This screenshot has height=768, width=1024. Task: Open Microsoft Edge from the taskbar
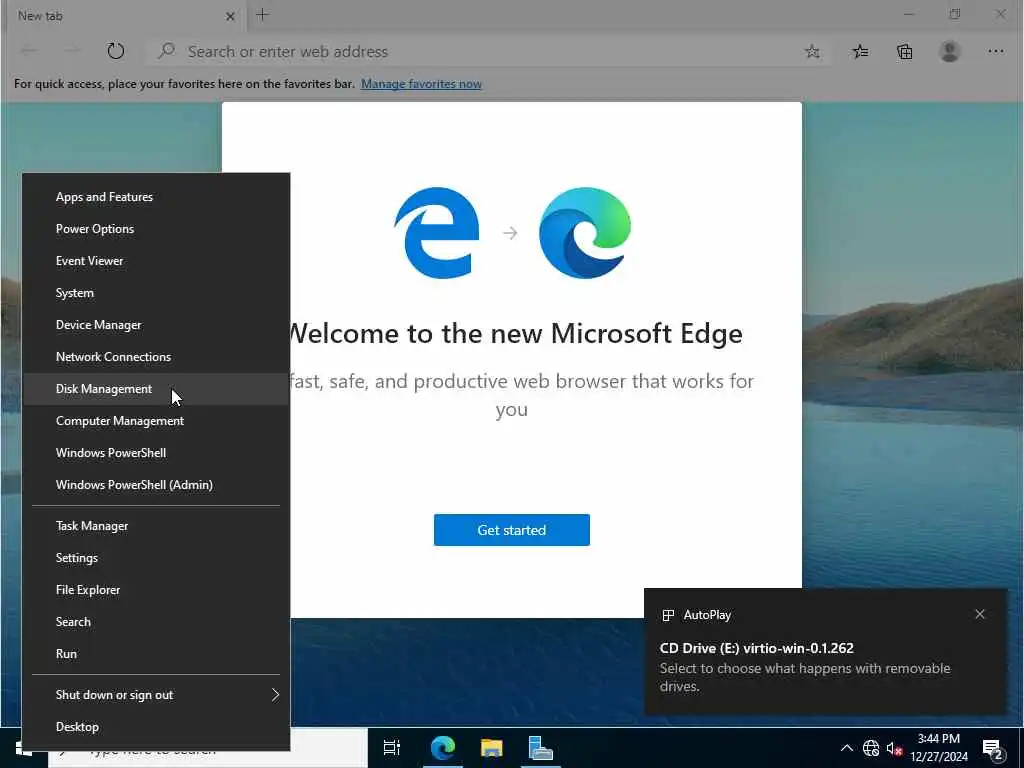coord(443,748)
